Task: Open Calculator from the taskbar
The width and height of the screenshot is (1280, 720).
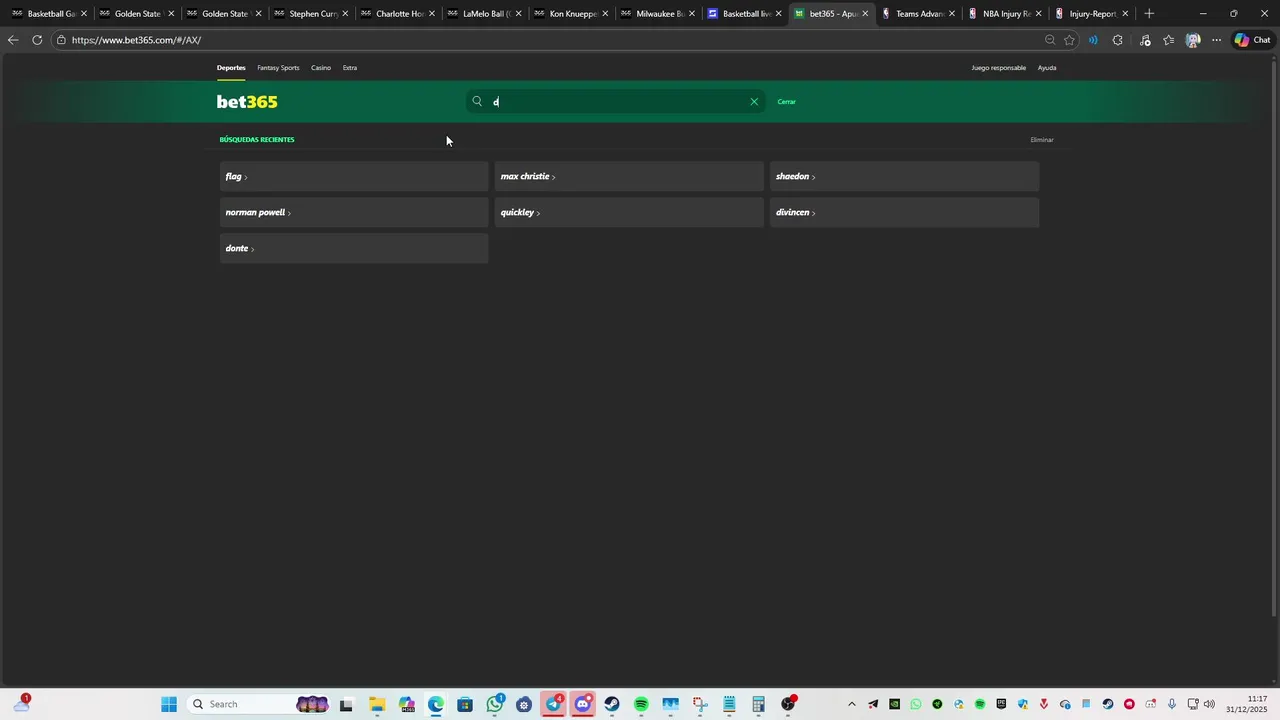Action: pos(758,704)
